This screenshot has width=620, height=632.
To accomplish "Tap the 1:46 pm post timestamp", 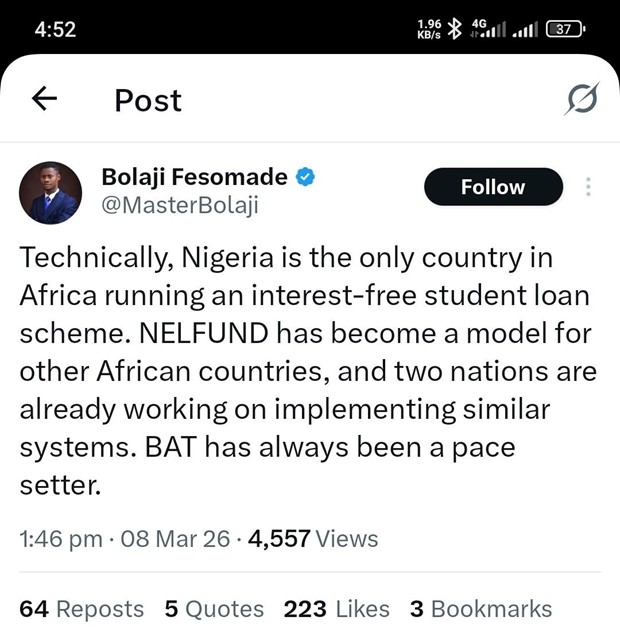I will pos(61,539).
